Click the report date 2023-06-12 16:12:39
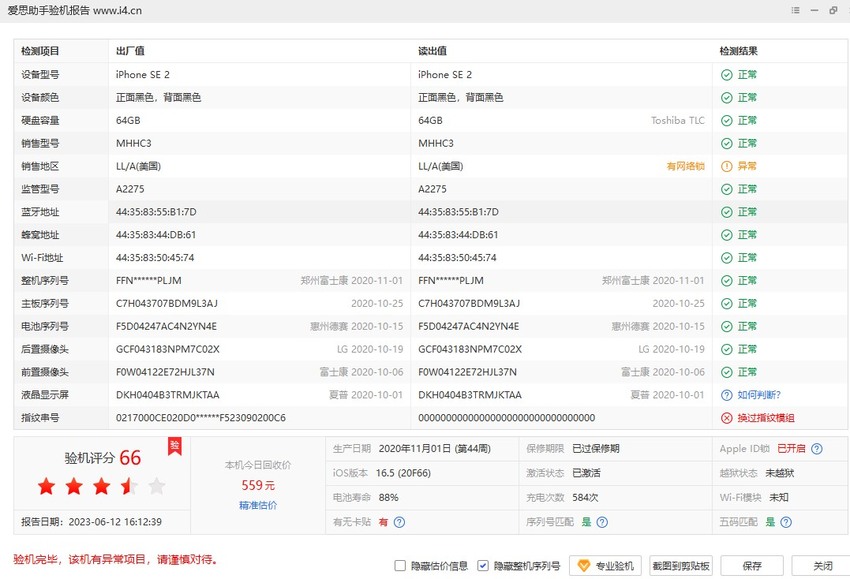850x579 pixels. [115, 522]
